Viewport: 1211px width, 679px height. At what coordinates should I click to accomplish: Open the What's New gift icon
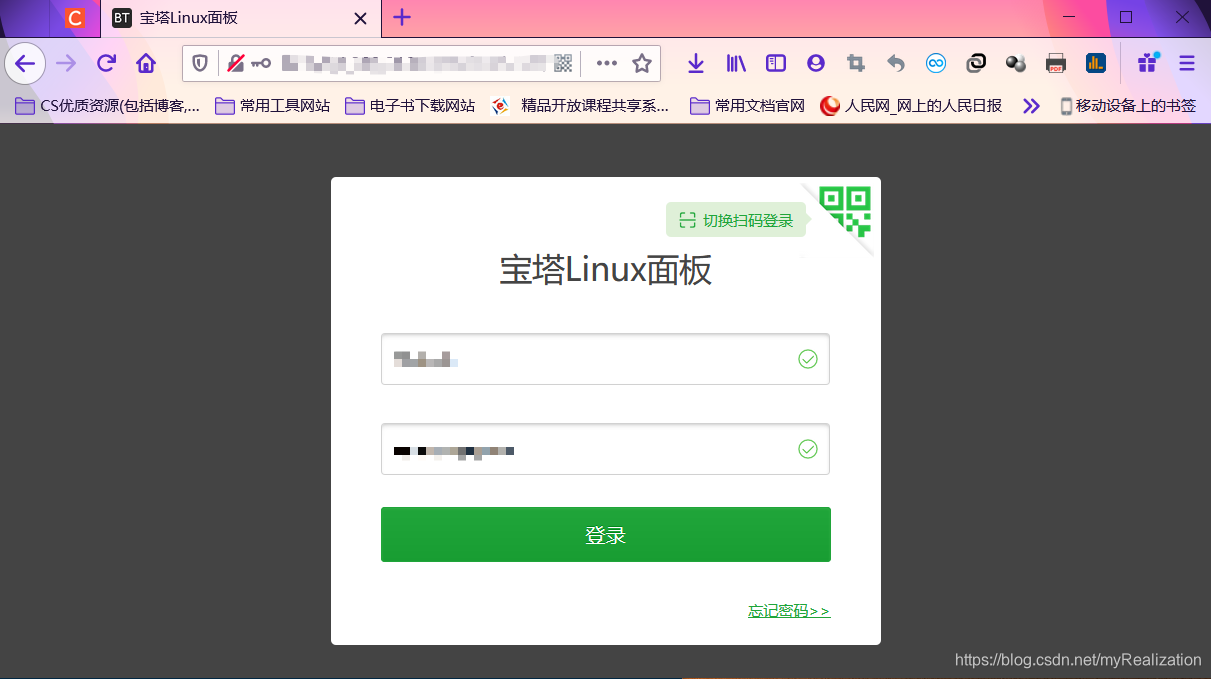(1147, 63)
